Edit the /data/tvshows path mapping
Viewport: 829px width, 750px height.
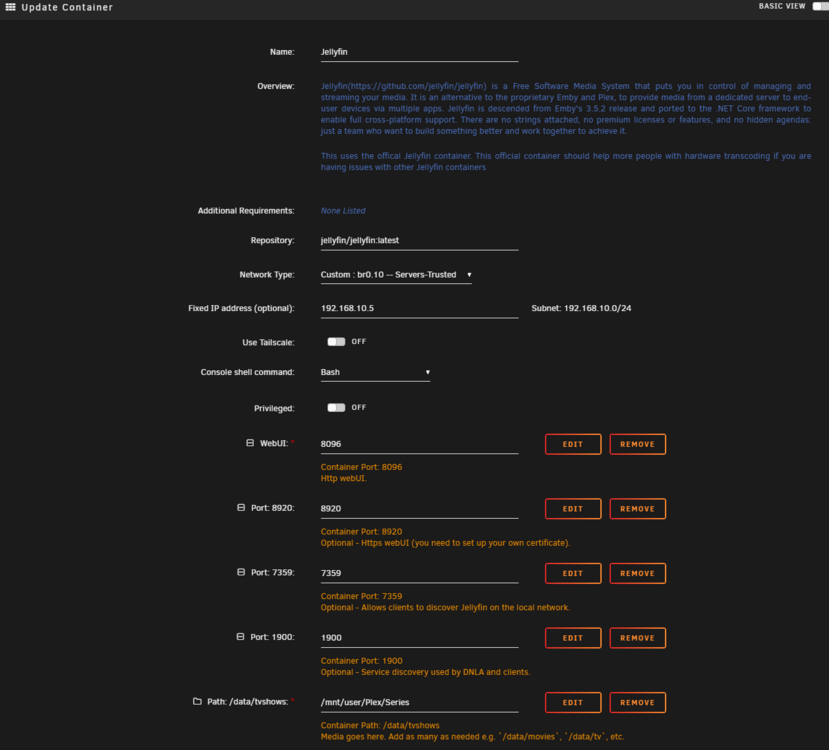[573, 702]
